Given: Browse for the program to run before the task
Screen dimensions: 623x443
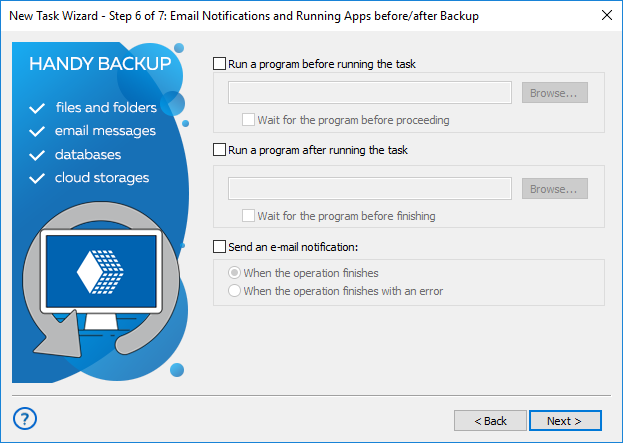Looking at the screenshot, I should [x=554, y=93].
